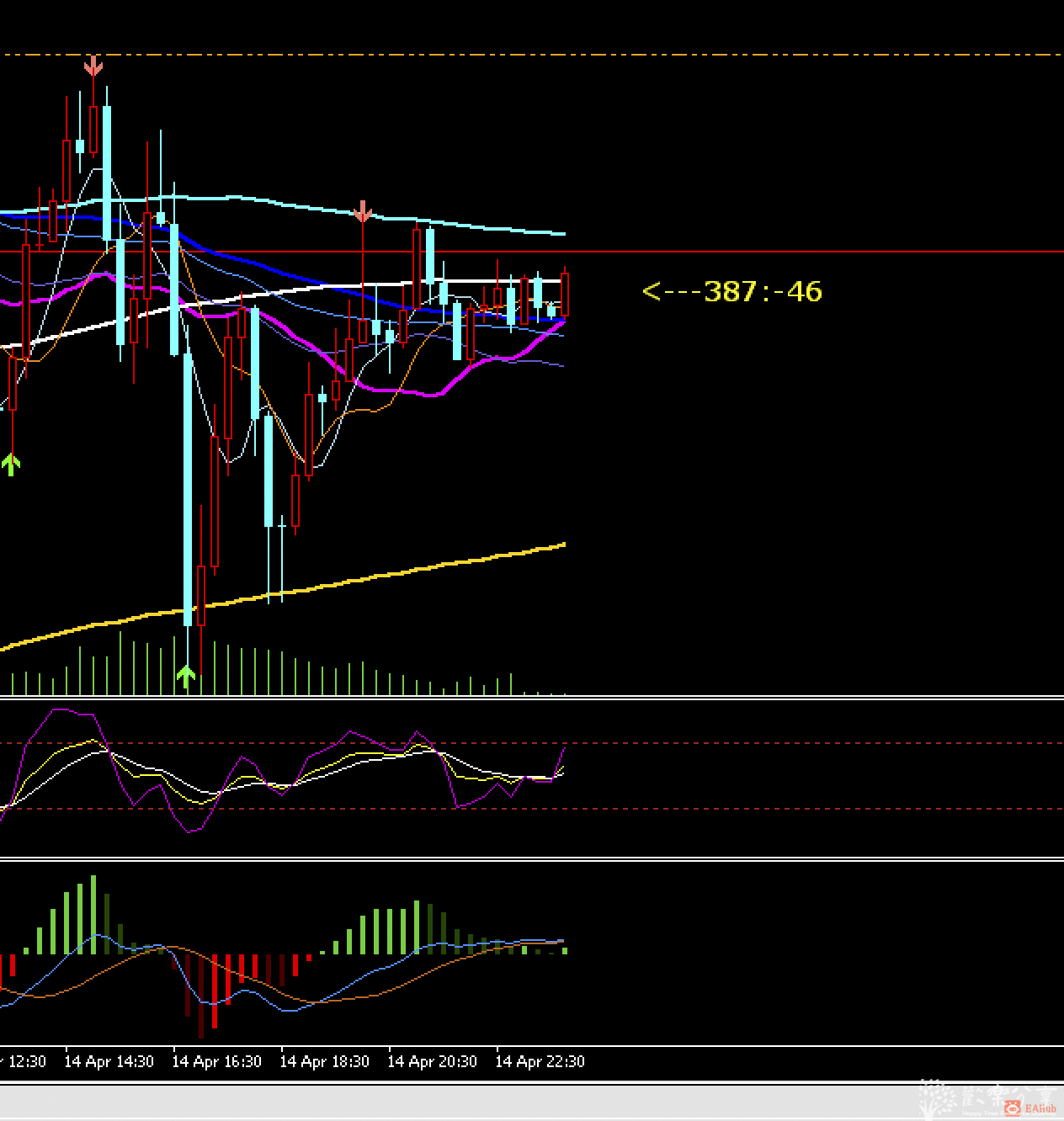Select the yellow '<---387:-46' text label
The width and height of the screenshot is (1064, 1121).
pyautogui.click(x=731, y=291)
